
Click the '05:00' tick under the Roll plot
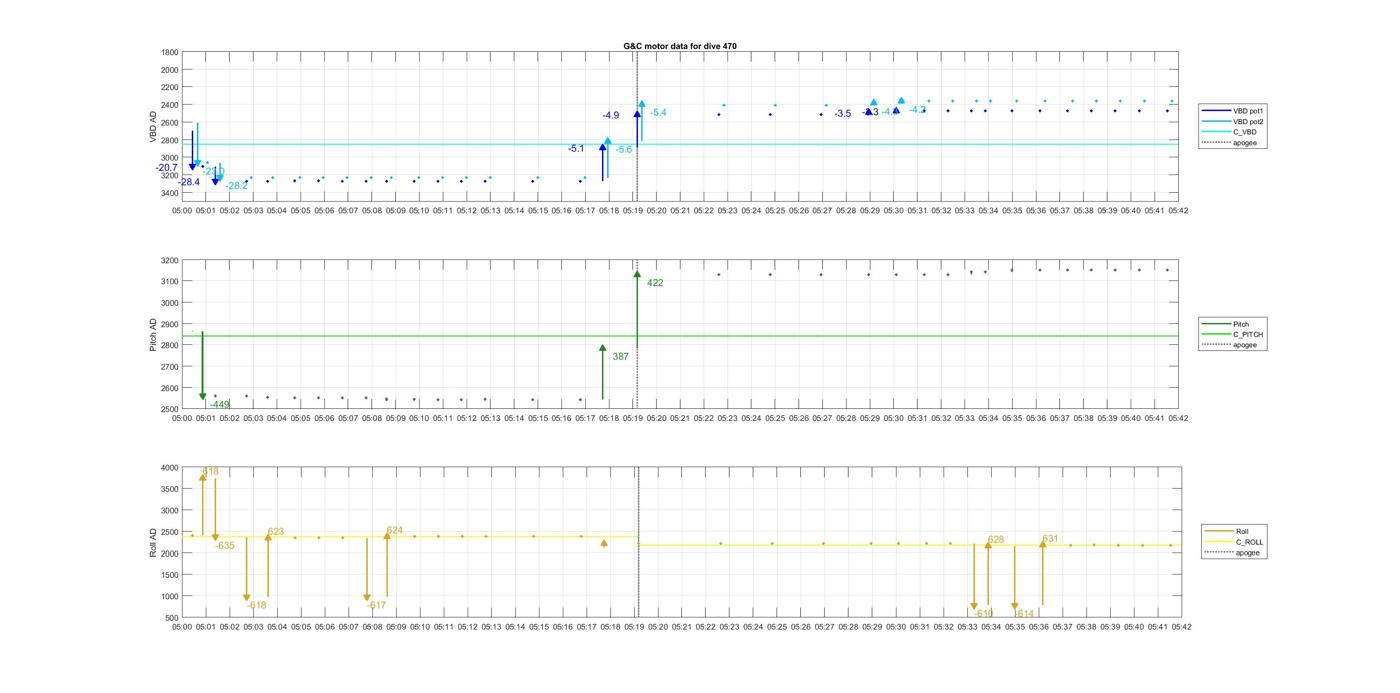pos(182,627)
